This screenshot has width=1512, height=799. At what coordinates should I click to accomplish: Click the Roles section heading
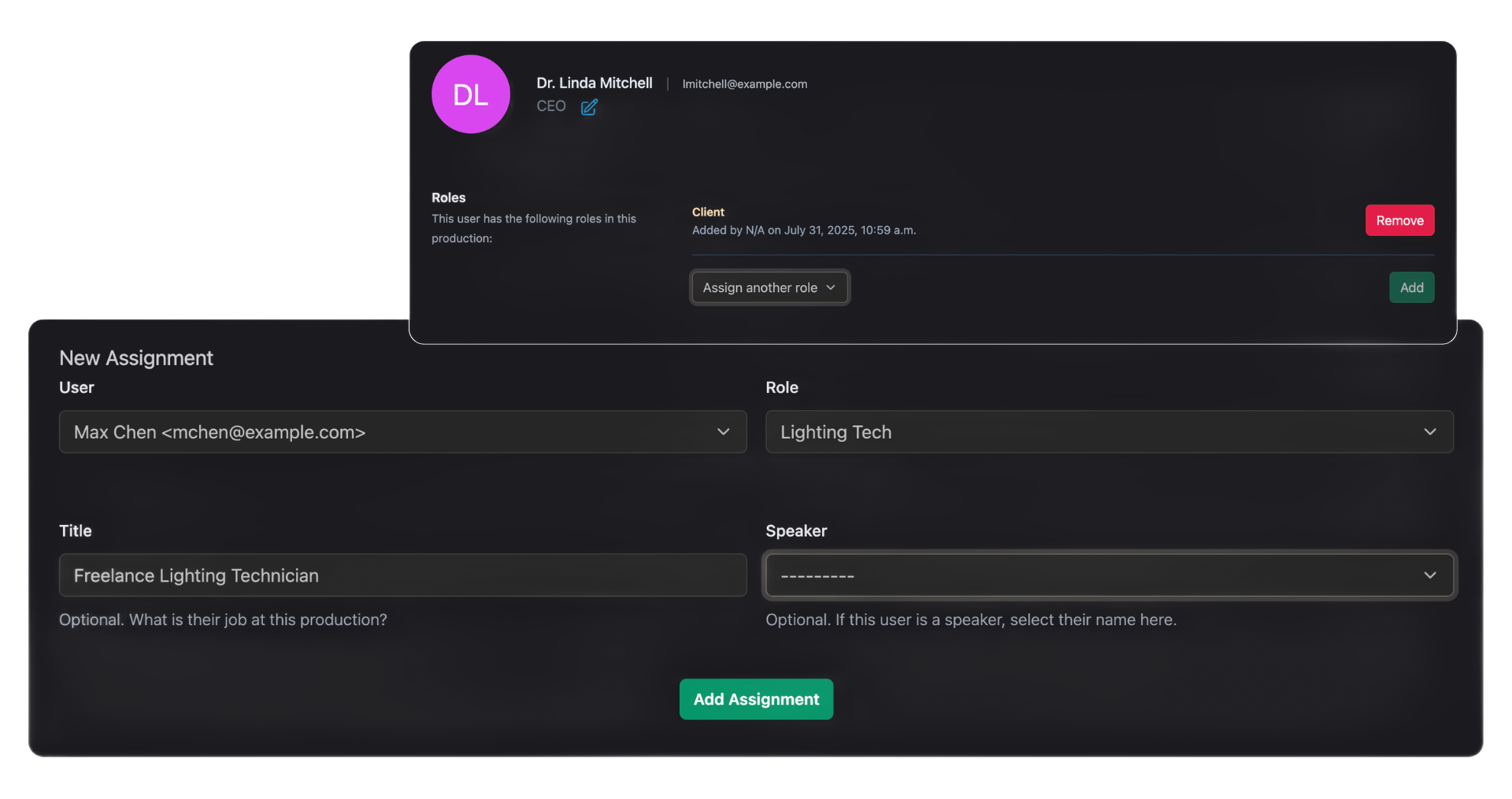[x=448, y=198]
